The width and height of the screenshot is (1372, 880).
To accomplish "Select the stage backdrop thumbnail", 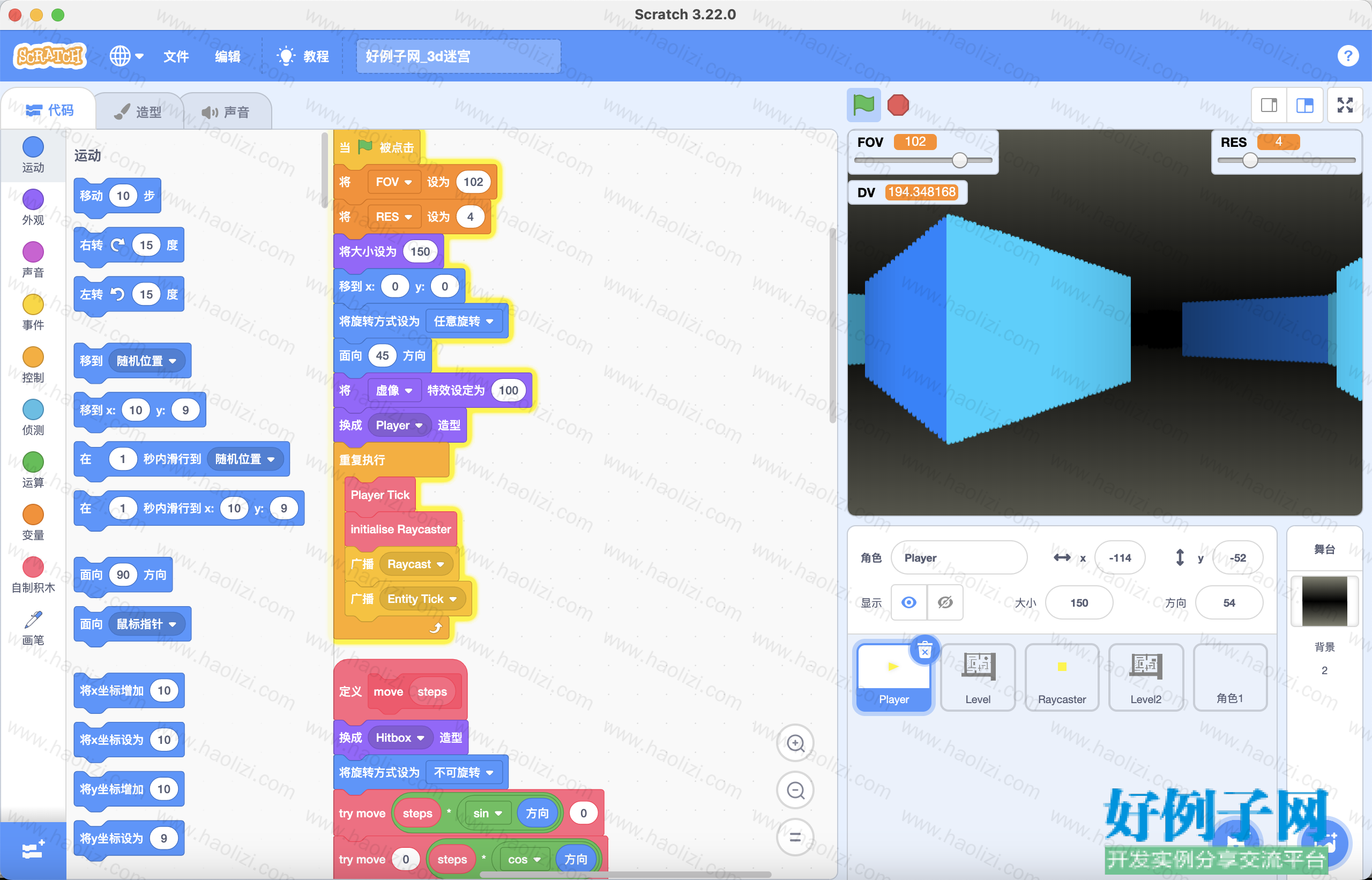I will (x=1324, y=601).
